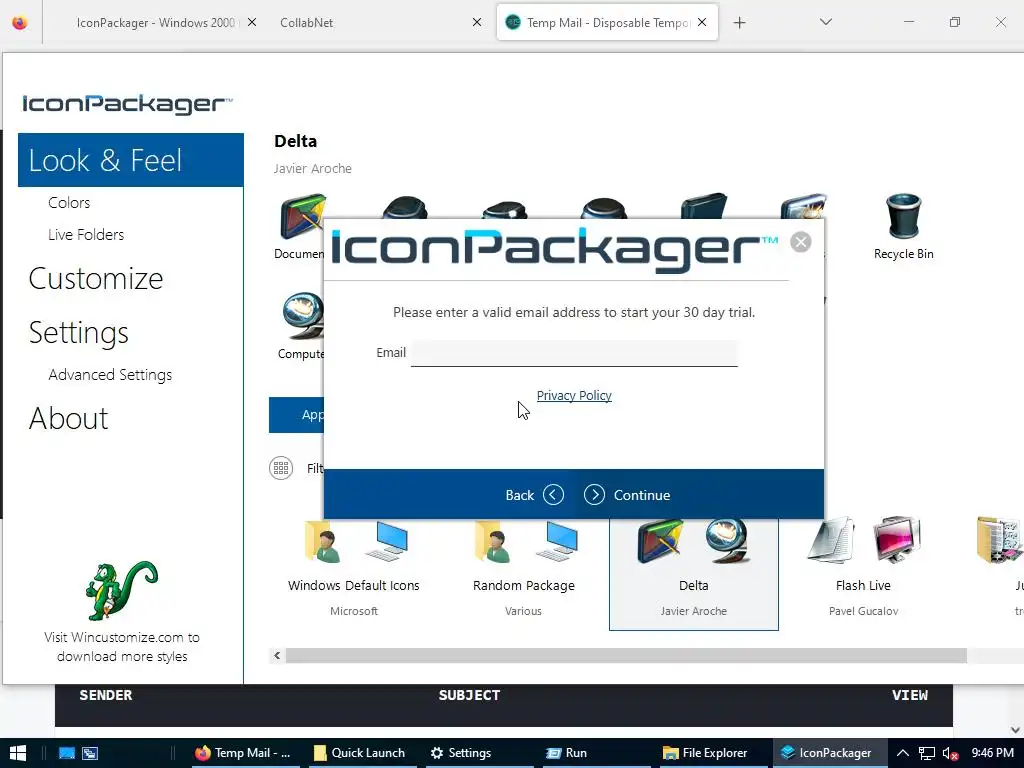Open the Quick Launch taskbar item
This screenshot has width=1024, height=768.
[359, 753]
